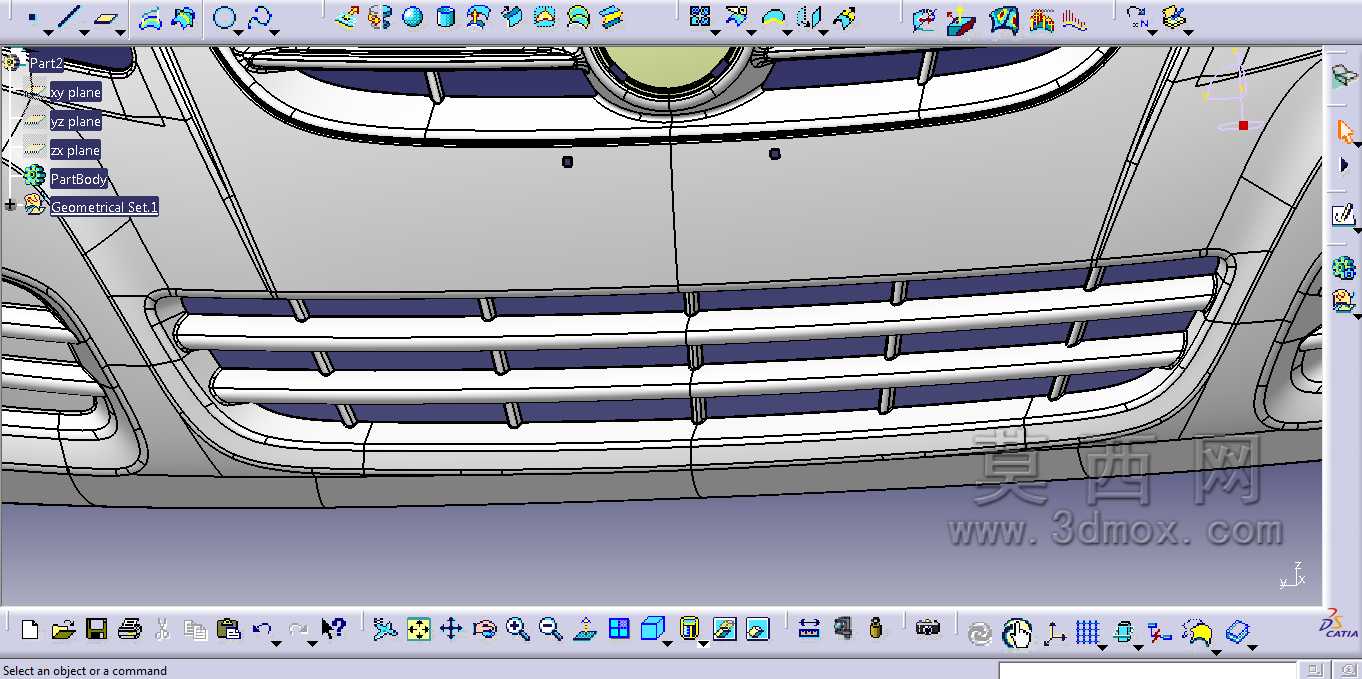Image resolution: width=1362 pixels, height=679 pixels.
Task: Toggle Hide/Show on selected object
Action: pyautogui.click(x=725, y=629)
